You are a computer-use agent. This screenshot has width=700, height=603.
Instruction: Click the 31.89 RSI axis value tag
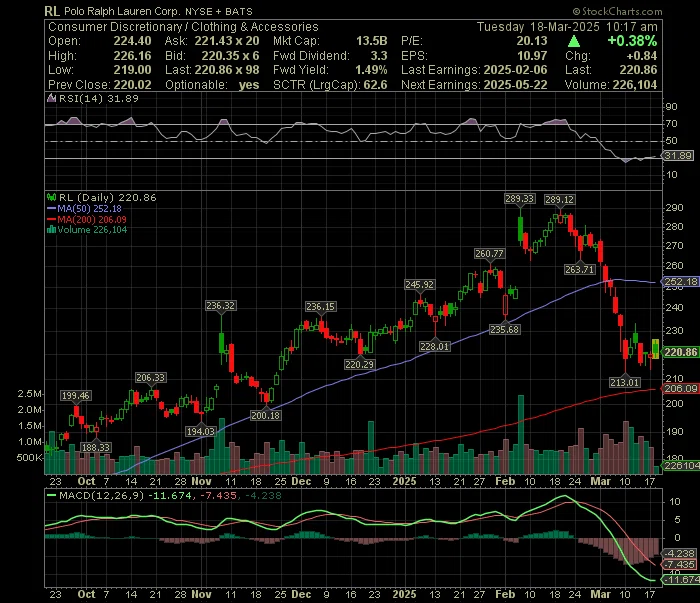click(678, 155)
